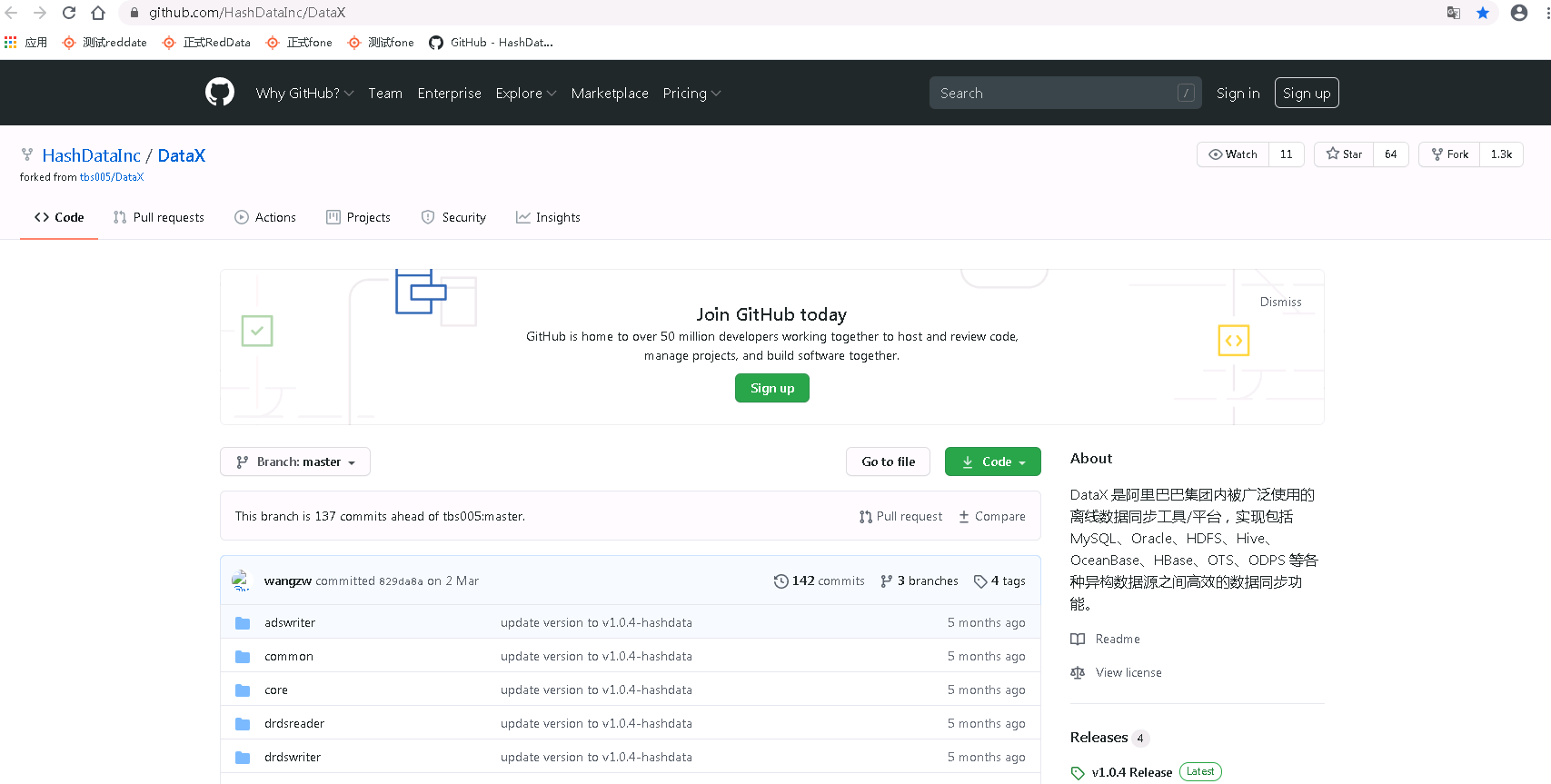Open the watchers count 11
Viewport: 1551px width, 784px height.
pos(1287,154)
